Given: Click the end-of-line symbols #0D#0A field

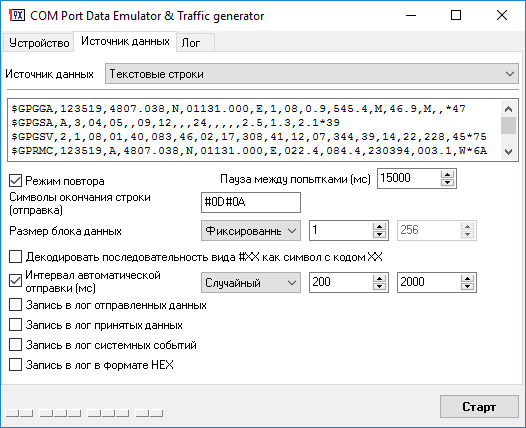Looking at the screenshot, I should pos(251,203).
